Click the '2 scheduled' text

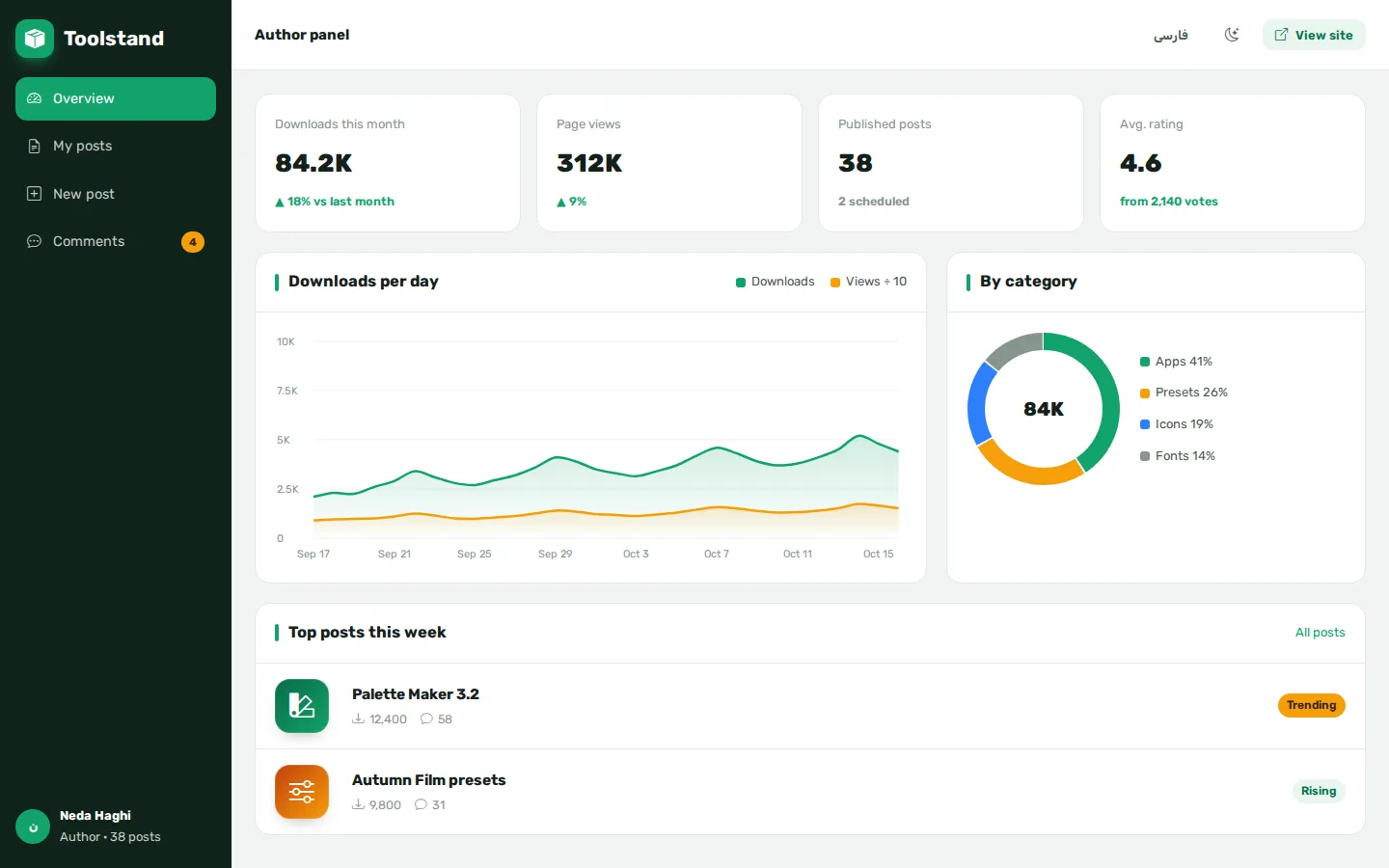click(x=874, y=202)
